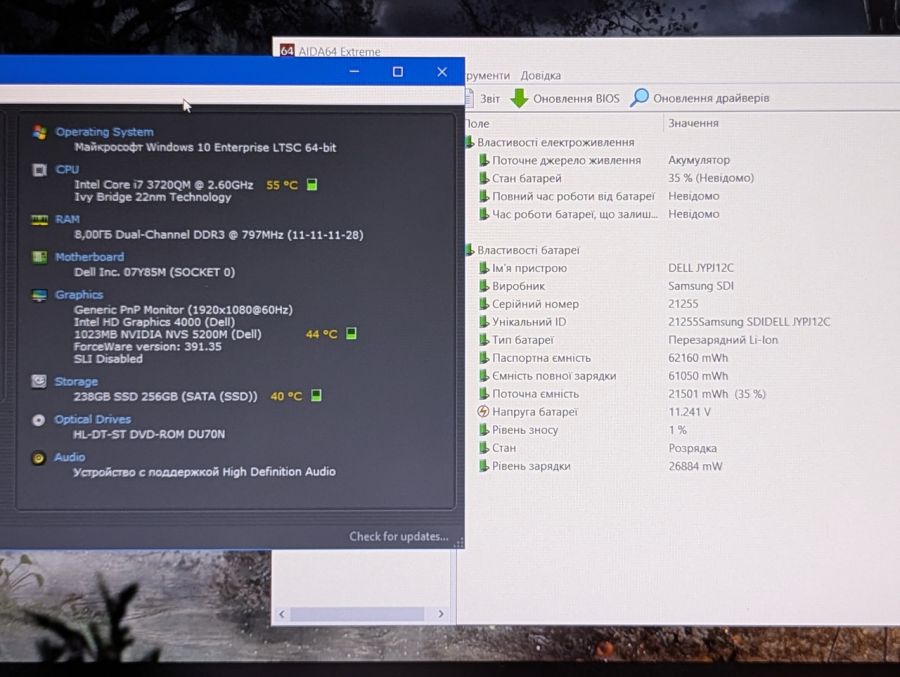Open the CPU section link
Image resolution: width=900 pixels, height=677 pixels.
point(67,169)
